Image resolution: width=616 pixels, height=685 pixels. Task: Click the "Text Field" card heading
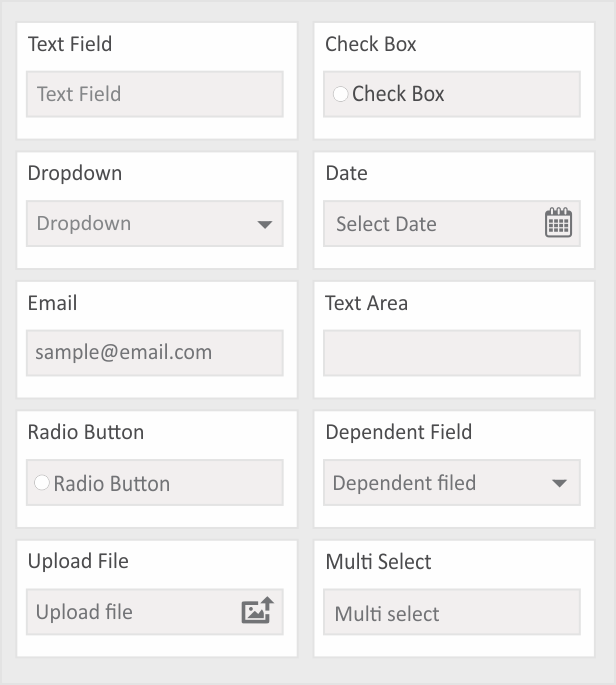pos(70,44)
